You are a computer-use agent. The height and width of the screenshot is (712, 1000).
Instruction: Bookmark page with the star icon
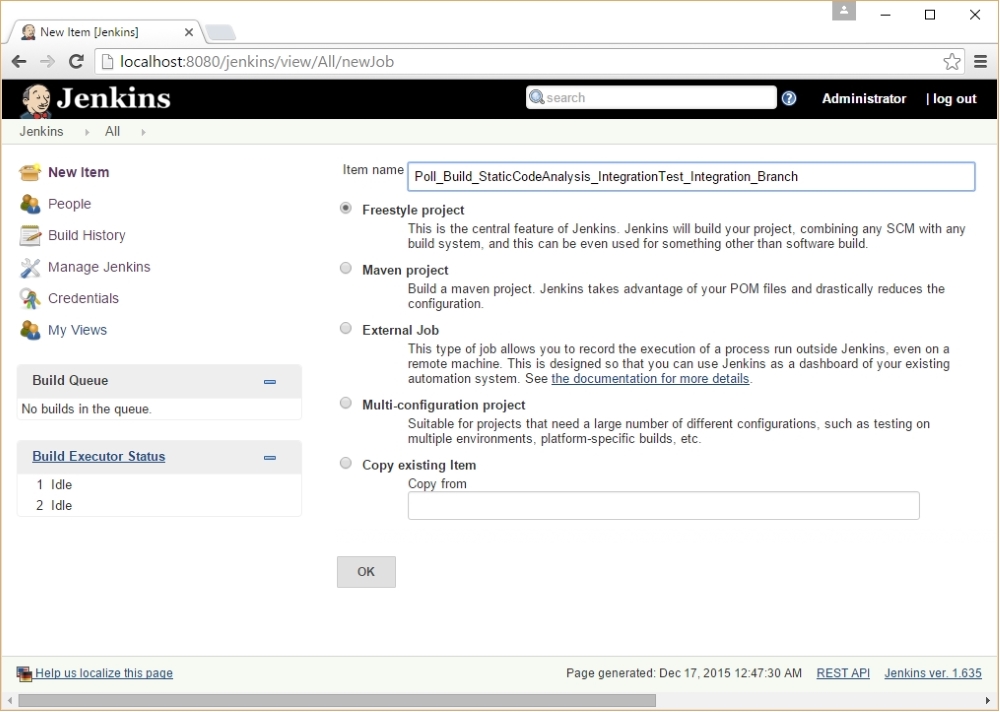coord(952,61)
